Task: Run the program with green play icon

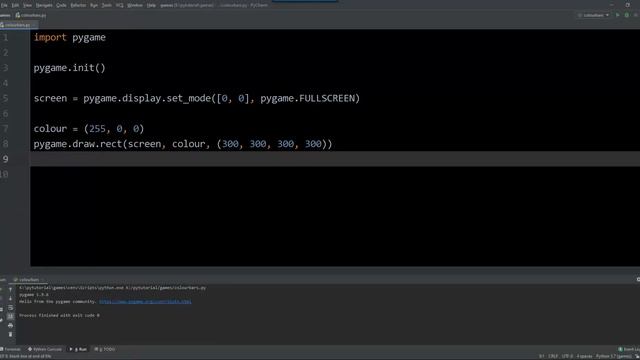Action: pos(618,15)
